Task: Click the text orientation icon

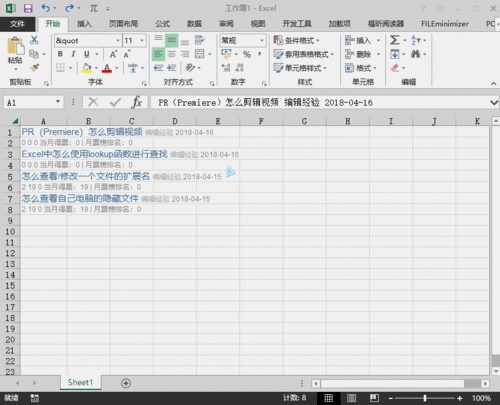Action: 190,68
